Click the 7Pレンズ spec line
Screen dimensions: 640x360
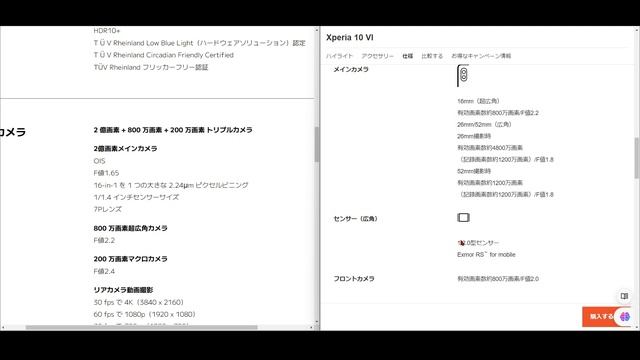pyautogui.click(x=107, y=209)
